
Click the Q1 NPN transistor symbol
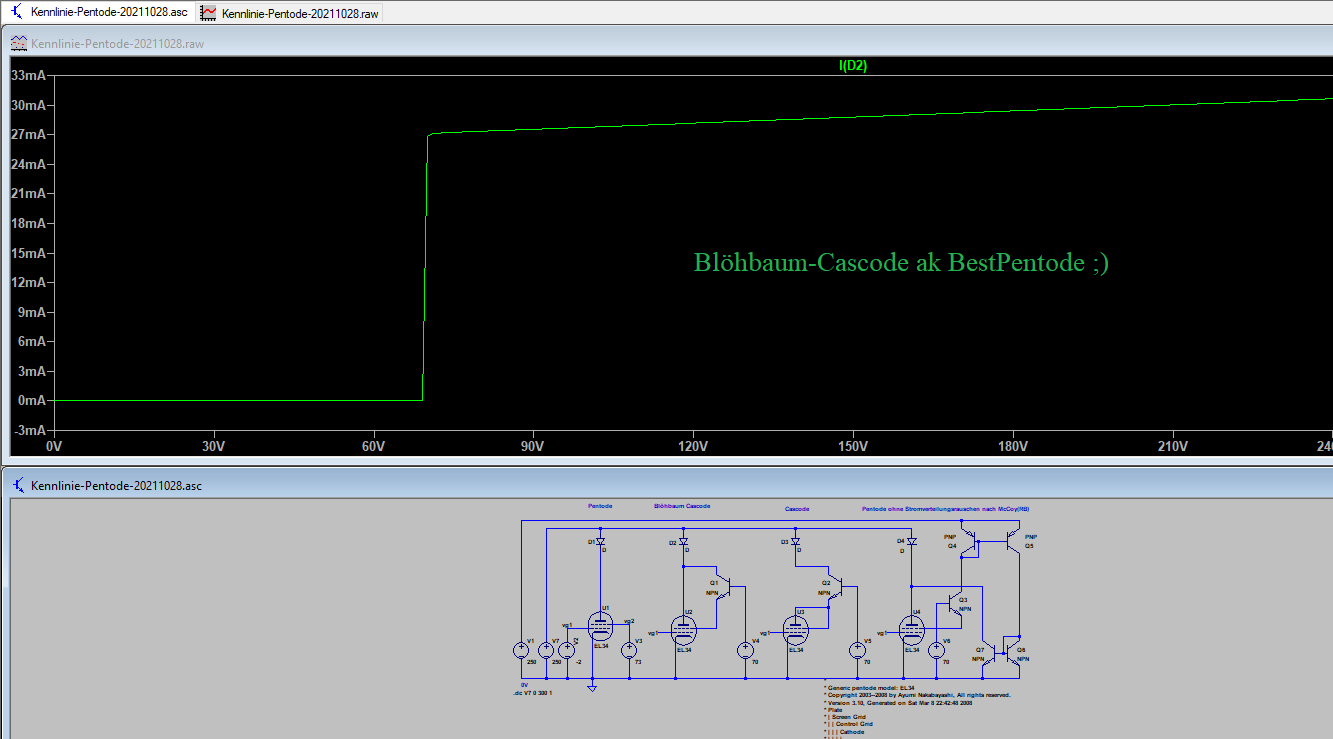[x=726, y=588]
